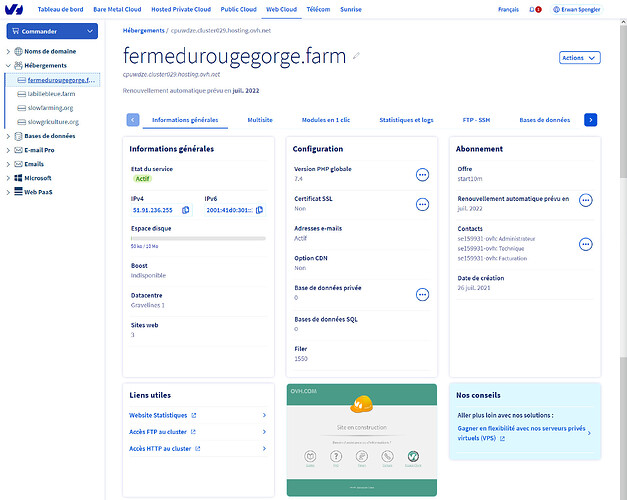The height and width of the screenshot is (500, 627).
Task: Switch to Modules en 1 clic tab
Action: [326, 120]
